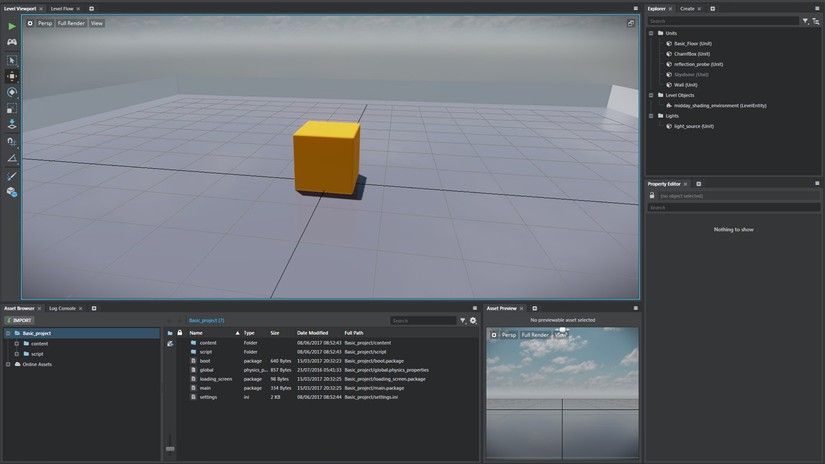825x464 pixels.
Task: Open the Explorer filter funnel icon
Action: coord(805,21)
